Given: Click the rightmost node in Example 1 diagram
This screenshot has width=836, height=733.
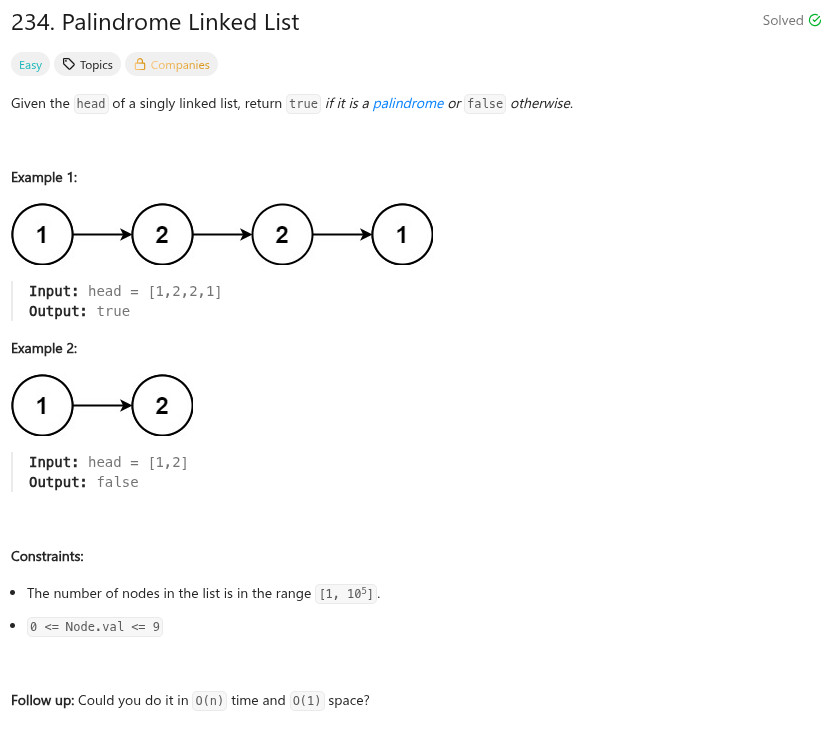Looking at the screenshot, I should [402, 235].
